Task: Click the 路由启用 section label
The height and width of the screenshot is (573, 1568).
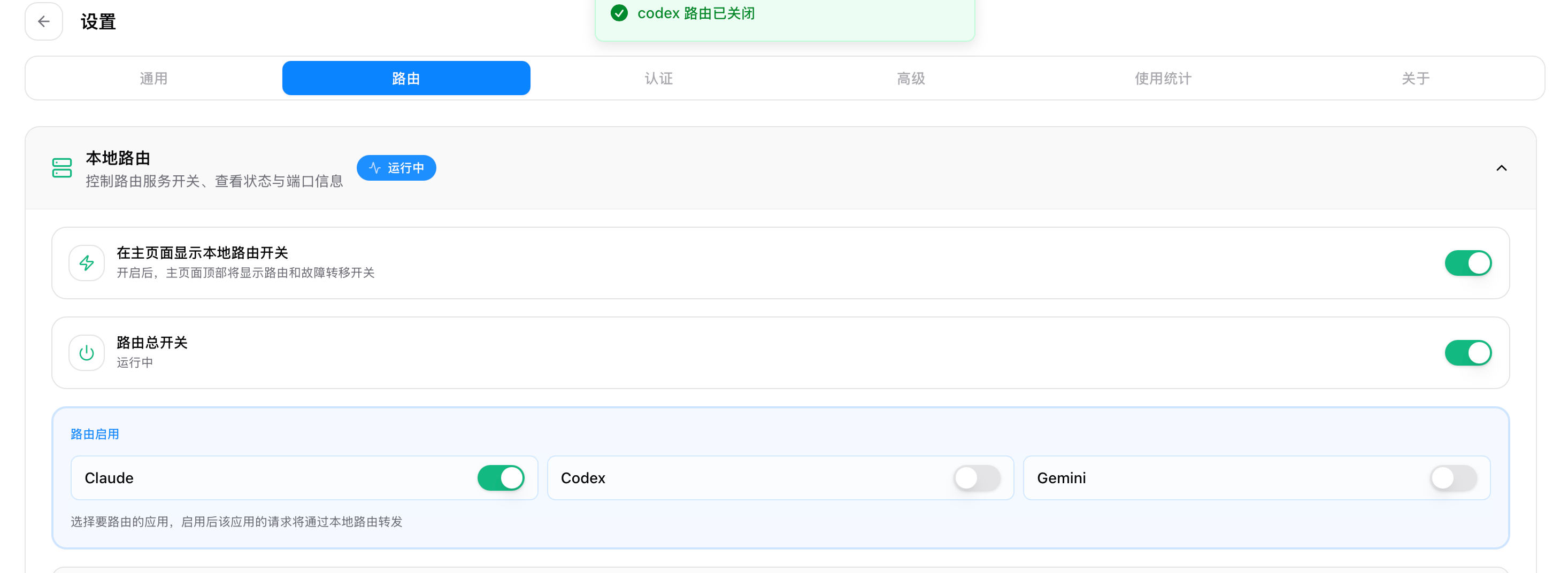Action: (95, 435)
